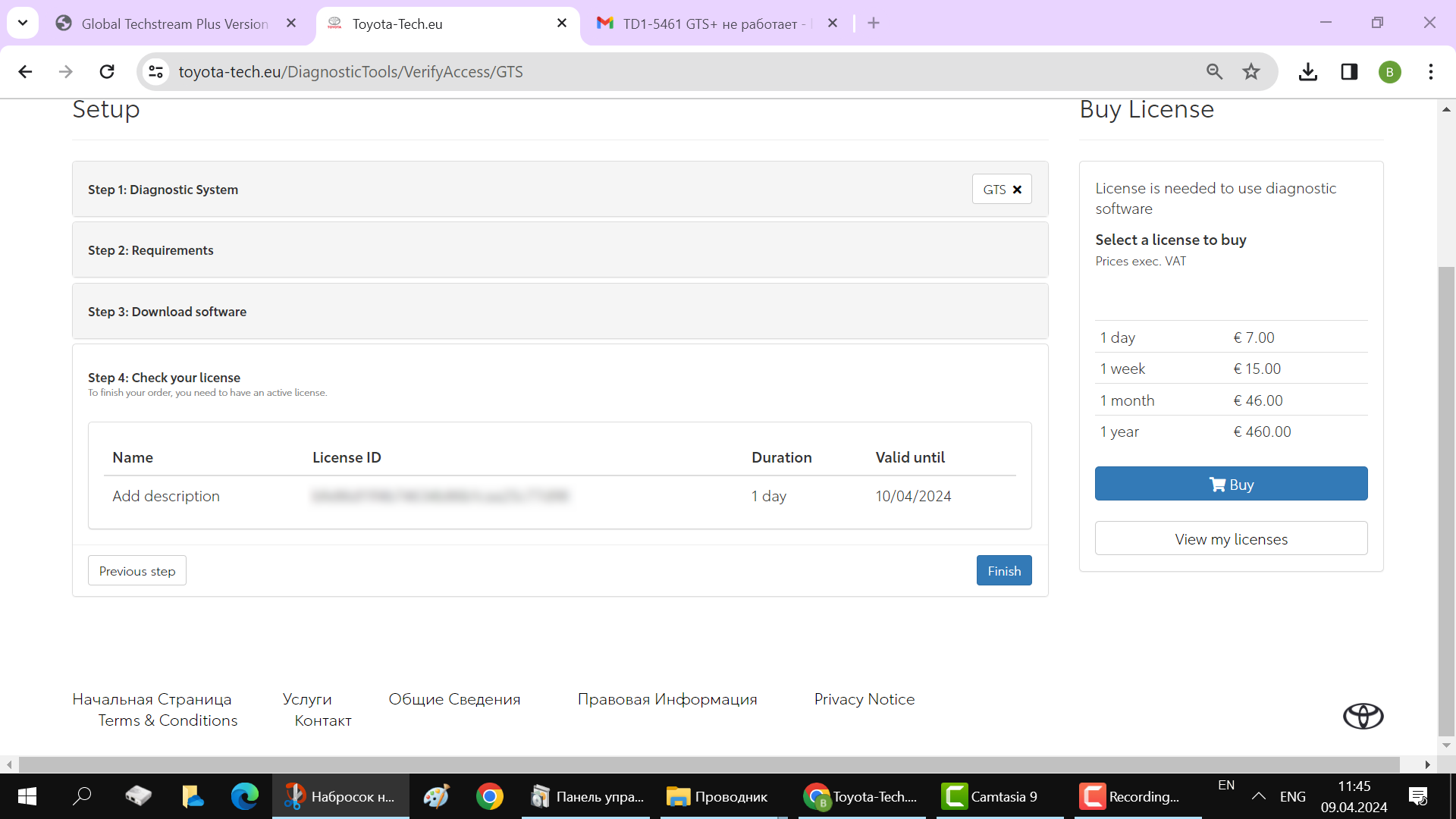
Task: Click the vertical scrollbar thumb
Action: click(x=1446, y=500)
